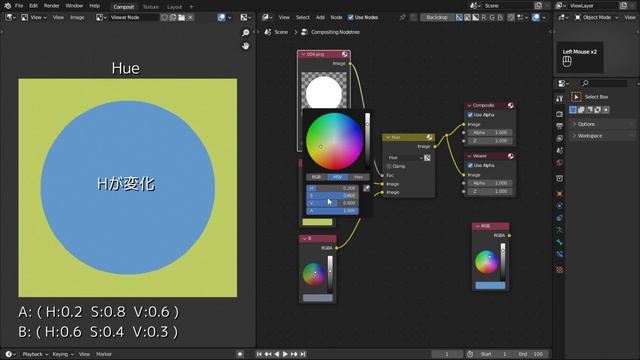Select the RGB tab in color picker
The image size is (640, 360).
[x=316, y=177]
